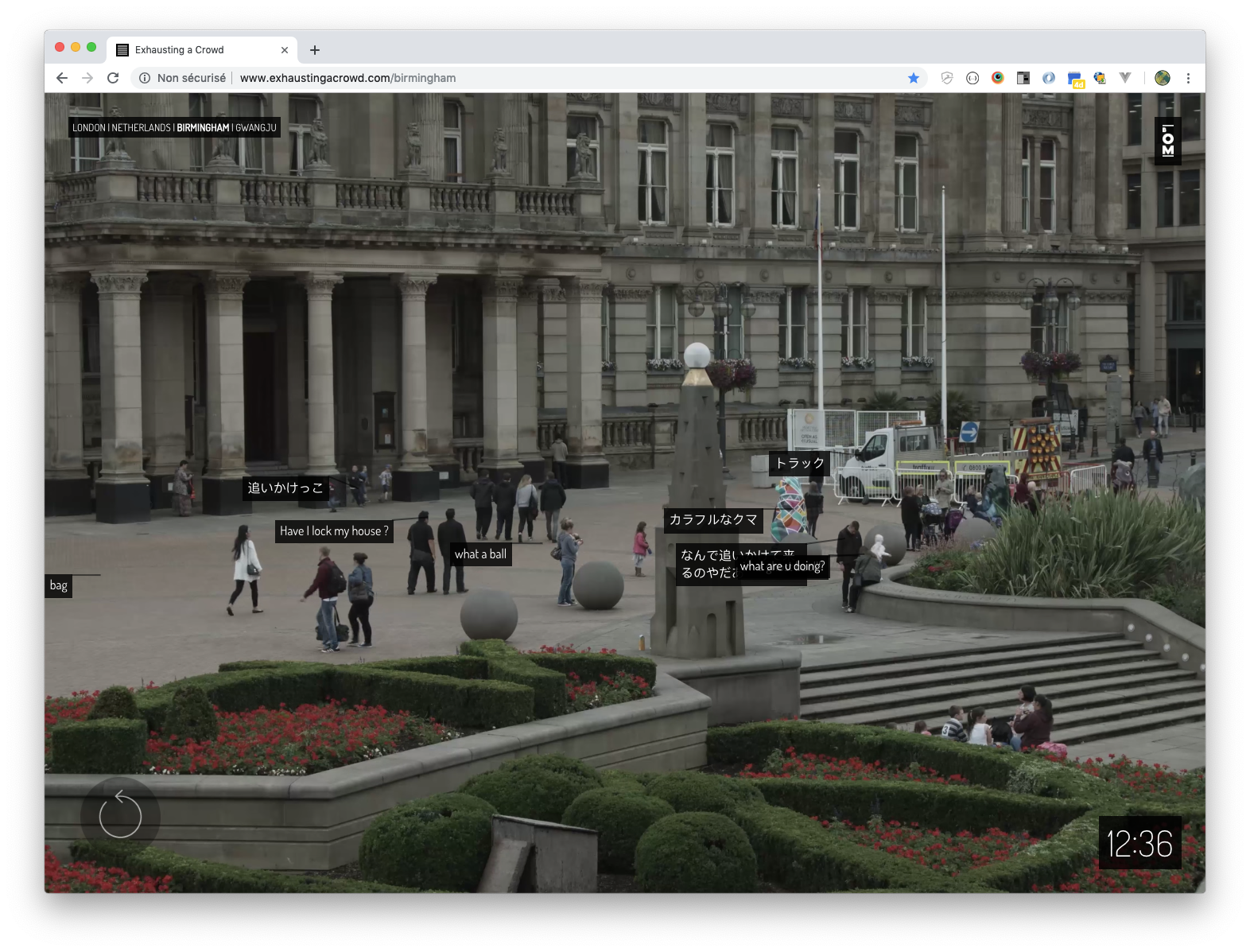The width and height of the screenshot is (1250, 952).
Task: Click the 12:36 time display
Action: click(1139, 843)
